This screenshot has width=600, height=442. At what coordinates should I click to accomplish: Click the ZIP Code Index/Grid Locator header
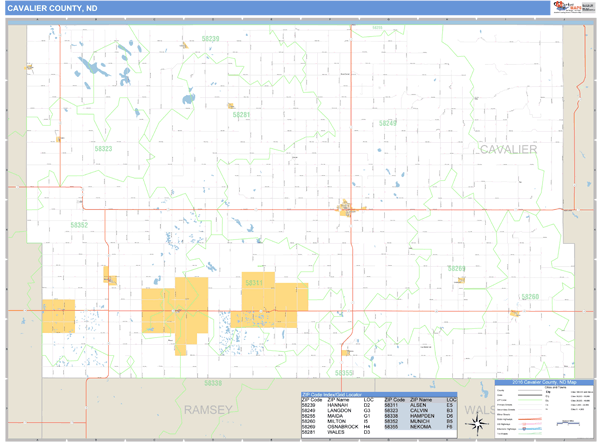342,394
